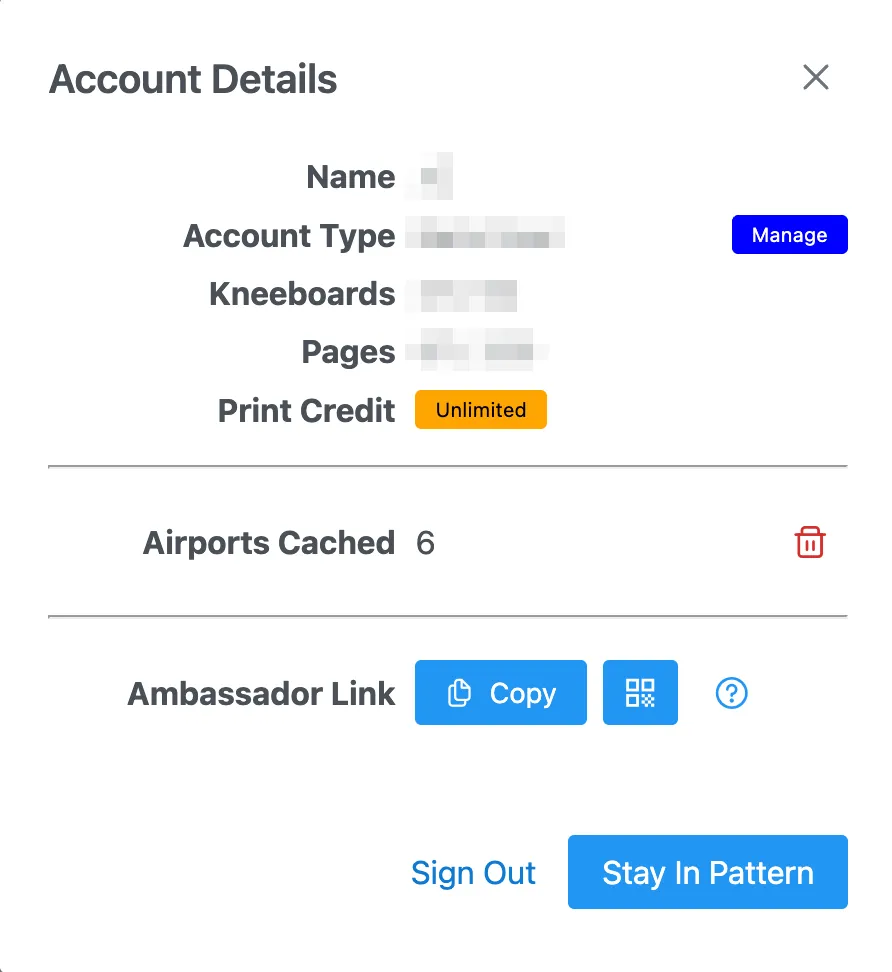Clear cached airports with trash icon
Image resolution: width=892 pixels, height=972 pixels.
click(x=809, y=543)
